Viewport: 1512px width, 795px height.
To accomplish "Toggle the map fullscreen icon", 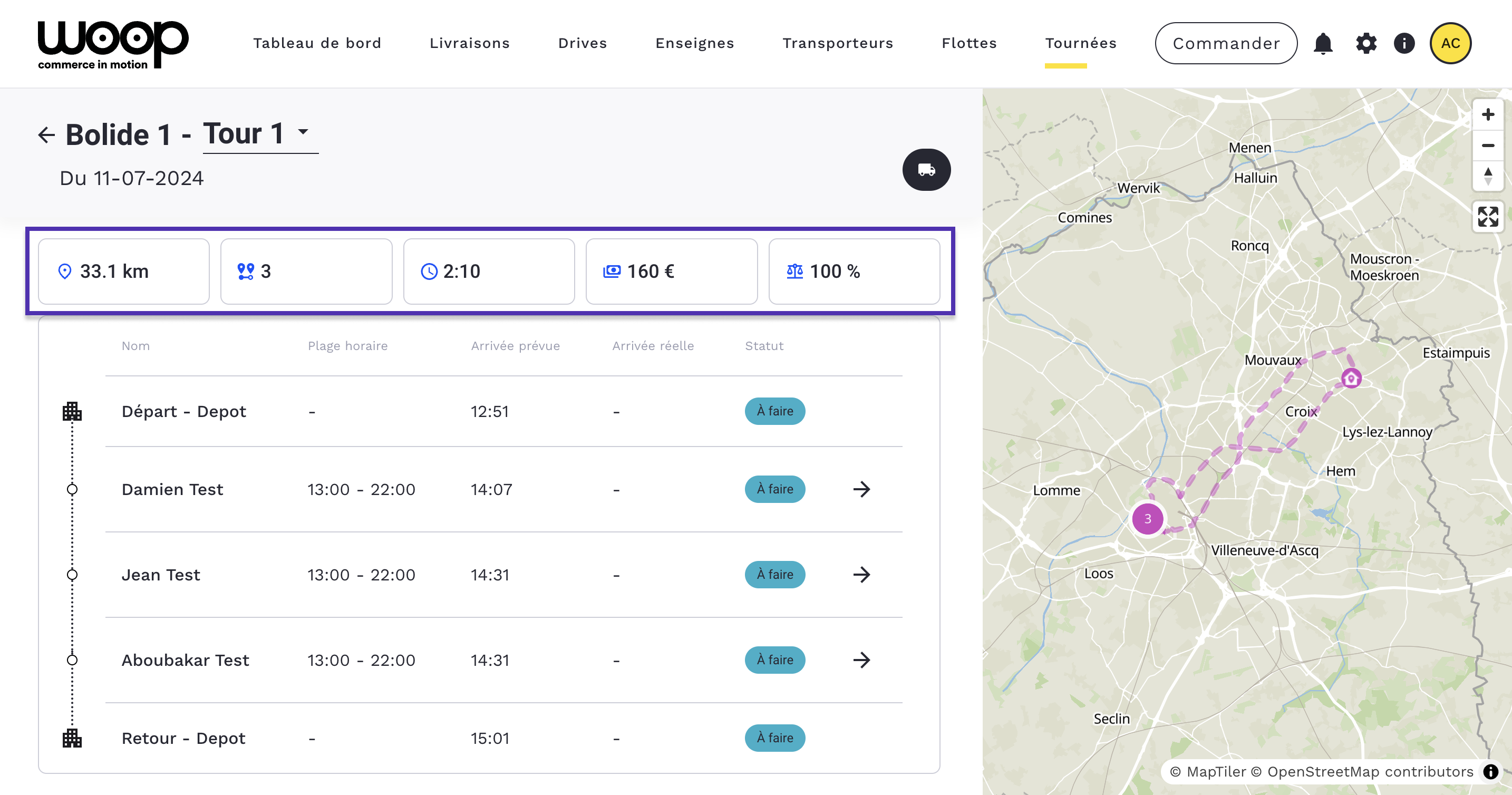I will click(x=1487, y=217).
